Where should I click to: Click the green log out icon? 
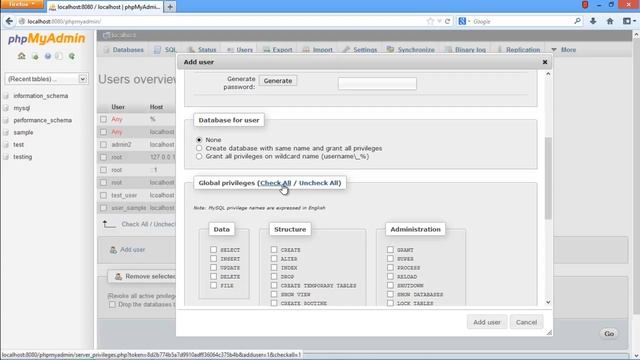(35, 56)
